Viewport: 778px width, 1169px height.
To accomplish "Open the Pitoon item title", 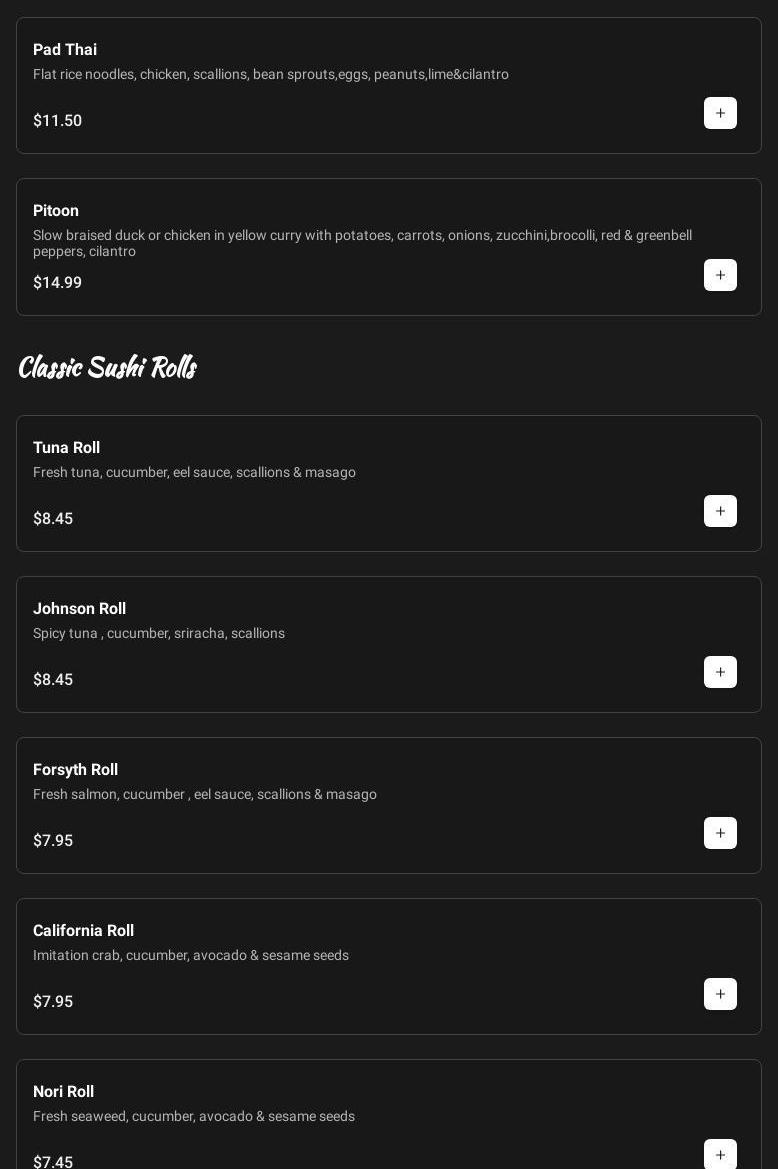I will tap(56, 211).
